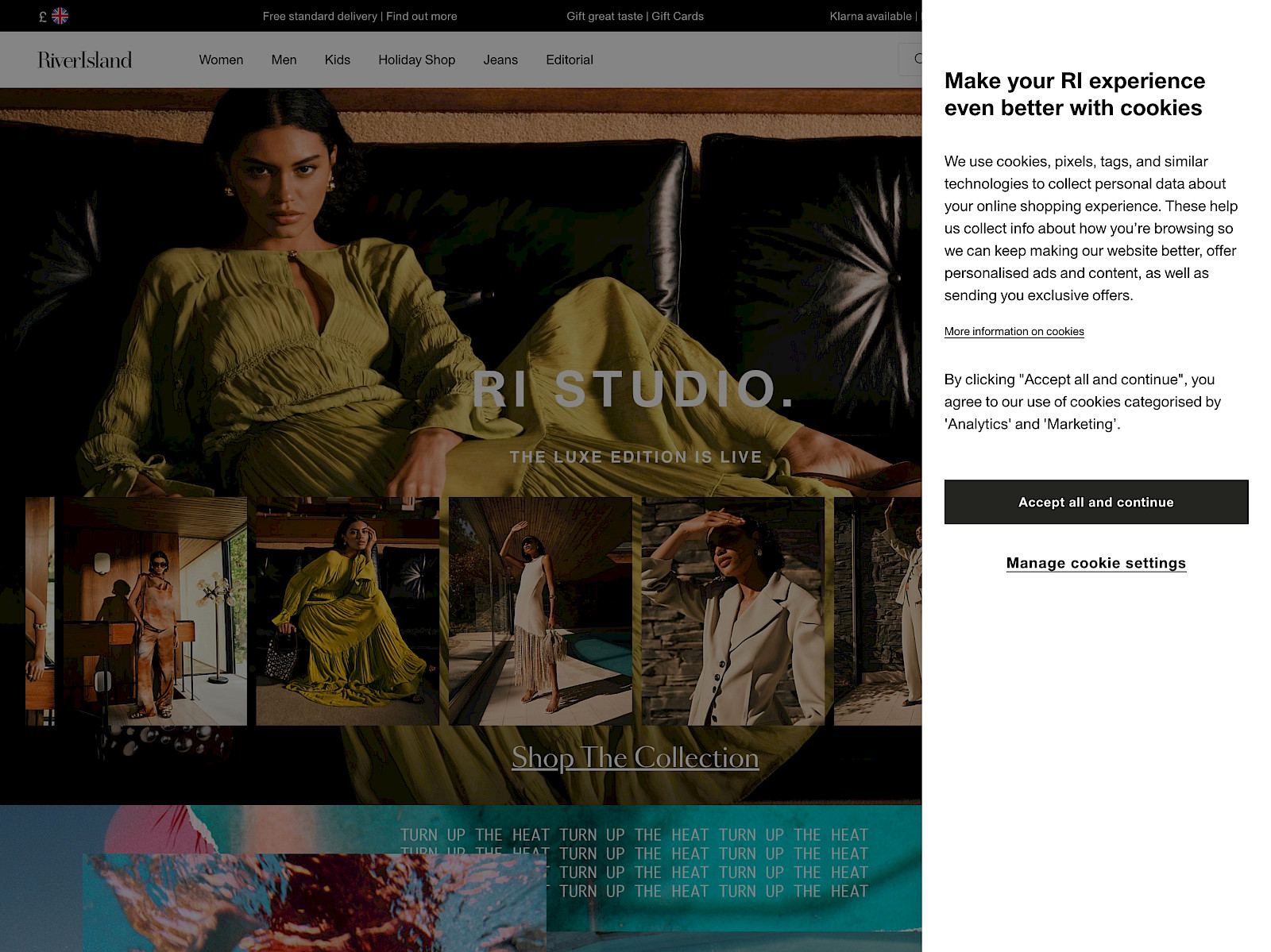This screenshot has width=1271, height=952.
Task: Open the Jeans menu
Action: tap(500, 60)
